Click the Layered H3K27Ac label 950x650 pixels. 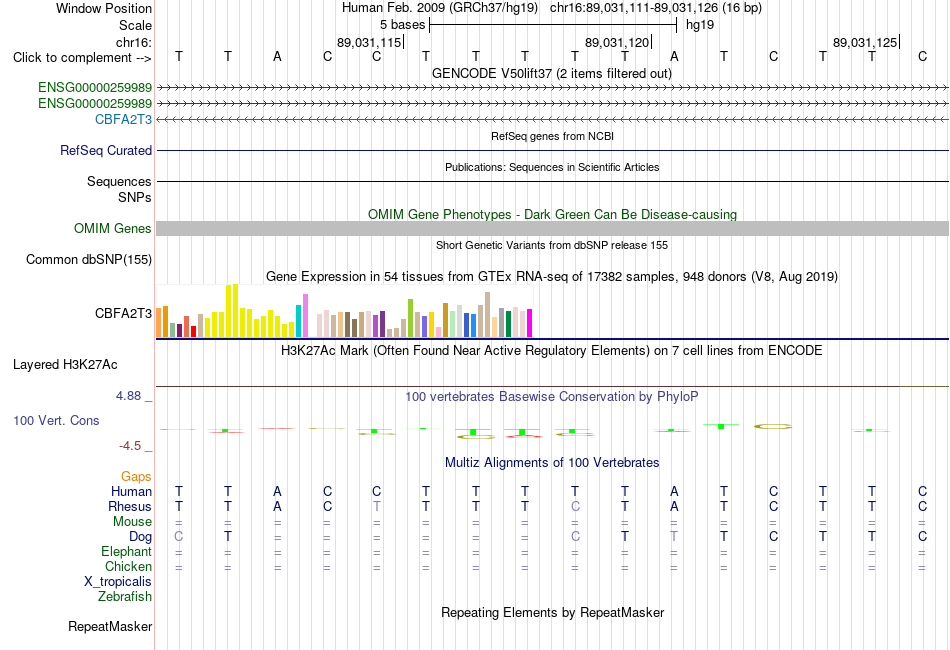pyautogui.click(x=65, y=365)
